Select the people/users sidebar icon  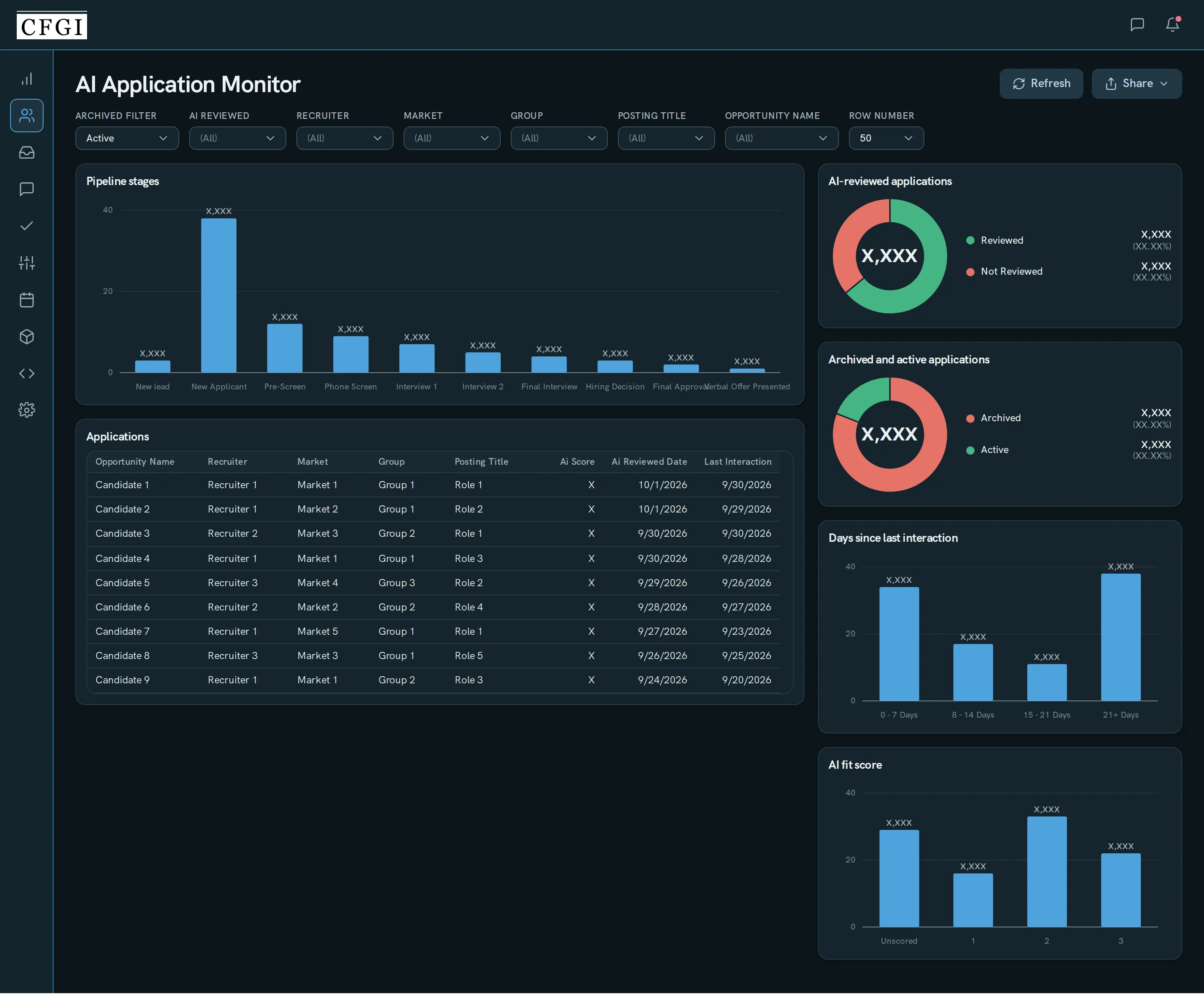click(x=26, y=116)
